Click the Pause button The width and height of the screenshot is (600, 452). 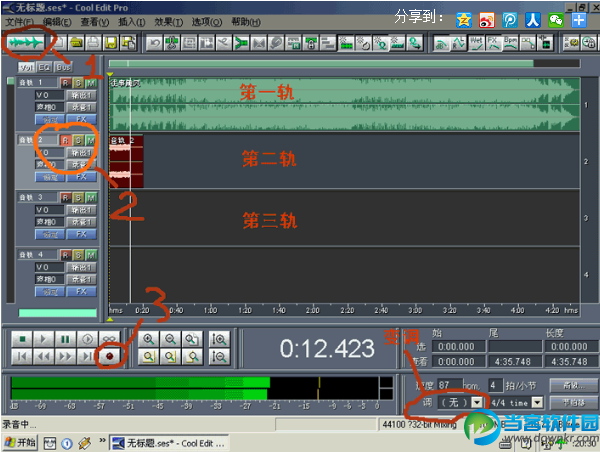pos(65,339)
